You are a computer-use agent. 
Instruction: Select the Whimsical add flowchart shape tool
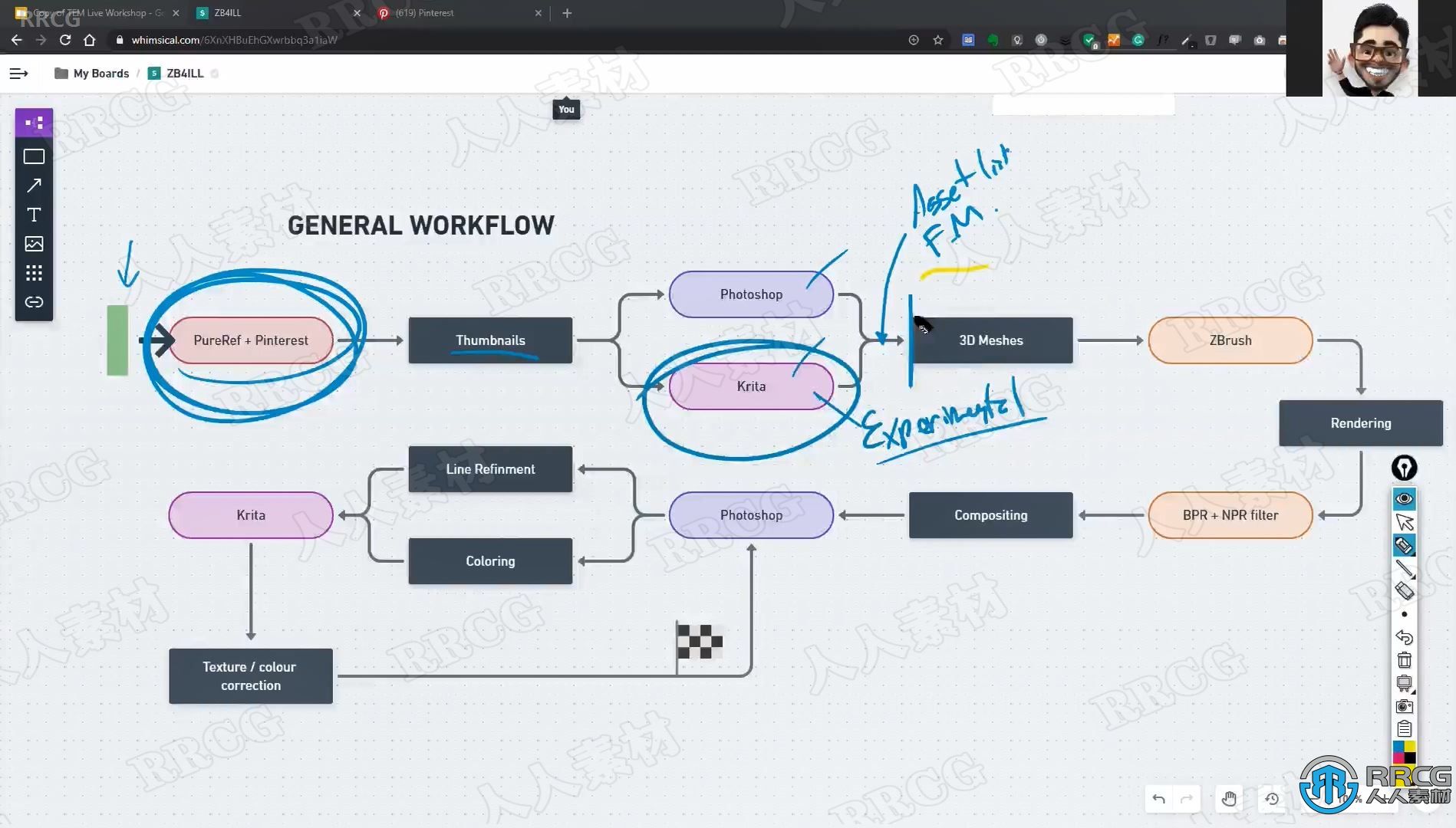(34, 123)
